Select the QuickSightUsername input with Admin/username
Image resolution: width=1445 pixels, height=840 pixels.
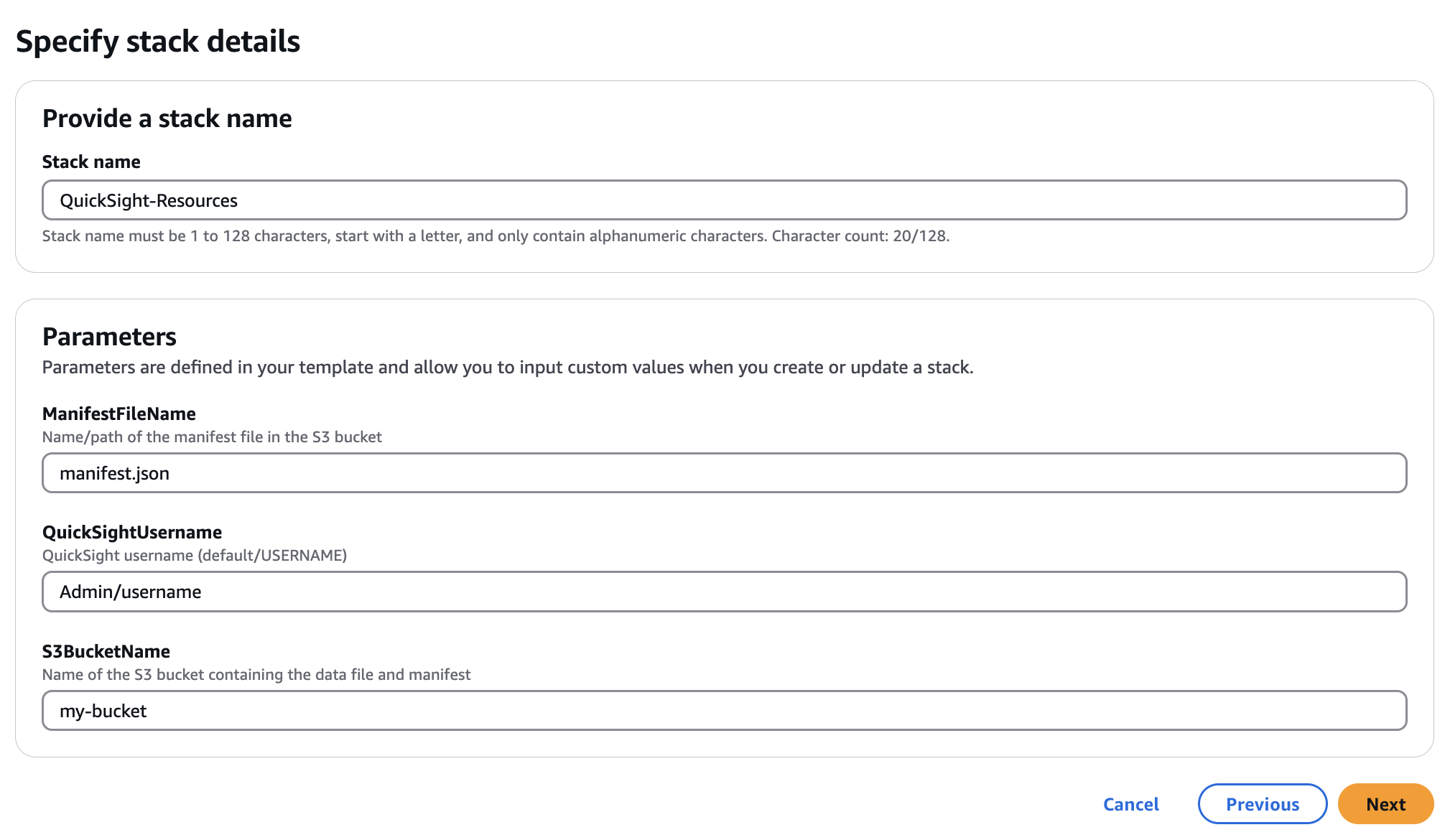click(x=724, y=592)
